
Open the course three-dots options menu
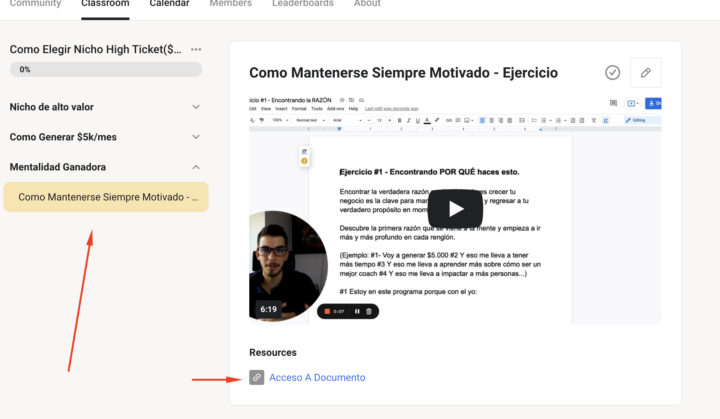pos(196,49)
